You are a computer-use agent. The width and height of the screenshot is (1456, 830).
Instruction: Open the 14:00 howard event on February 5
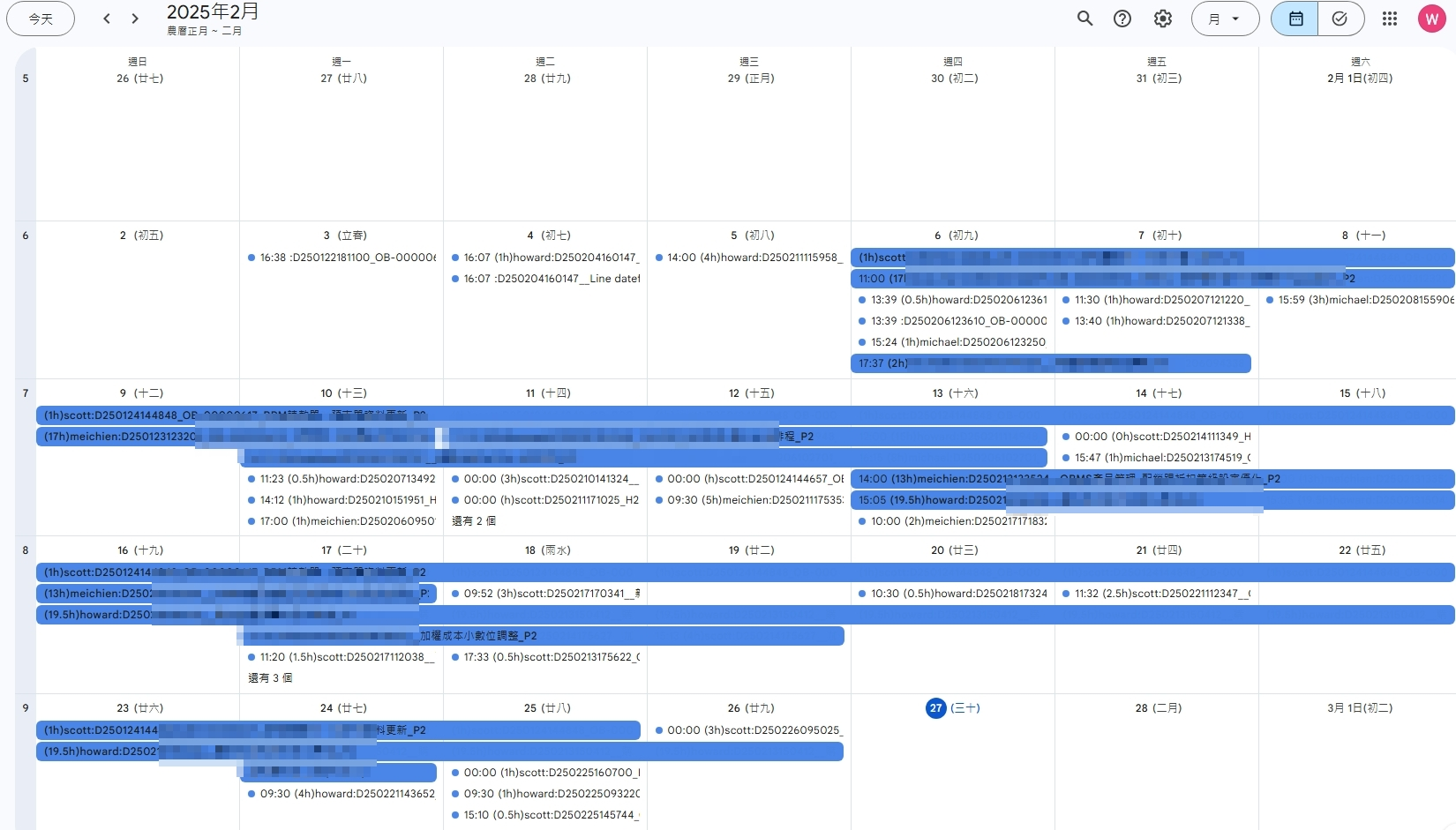[x=752, y=258]
